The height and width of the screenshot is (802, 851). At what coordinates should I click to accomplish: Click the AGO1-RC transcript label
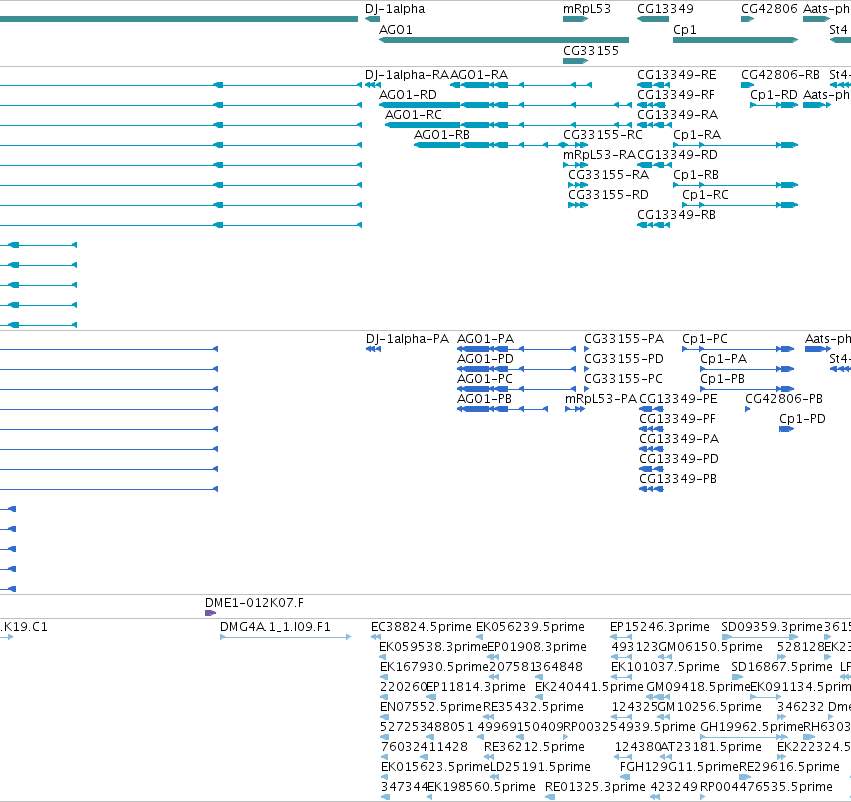point(413,114)
